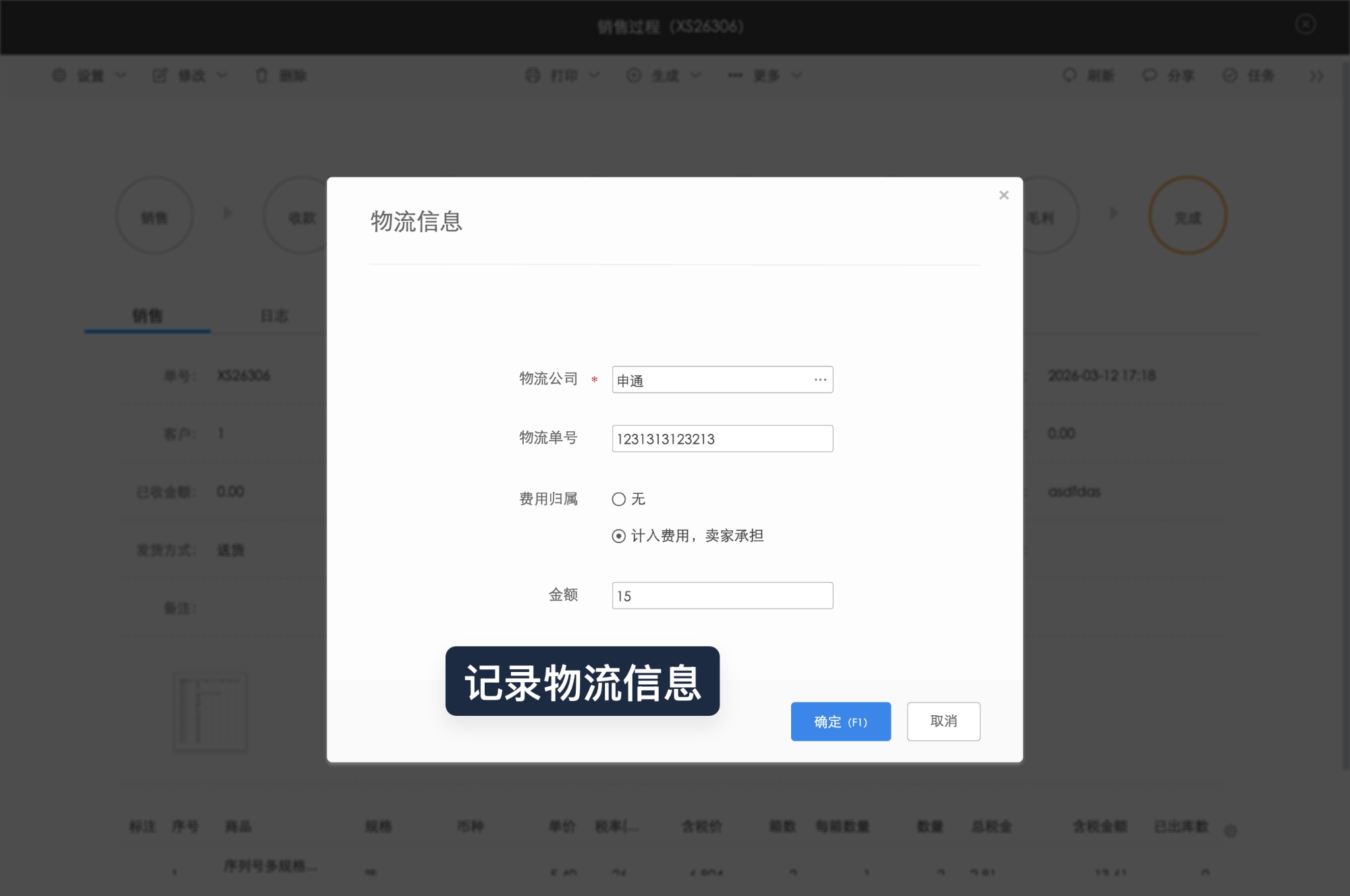Open the 设置 settings icon in toolbar
The height and width of the screenshot is (896, 1350).
[x=60, y=76]
